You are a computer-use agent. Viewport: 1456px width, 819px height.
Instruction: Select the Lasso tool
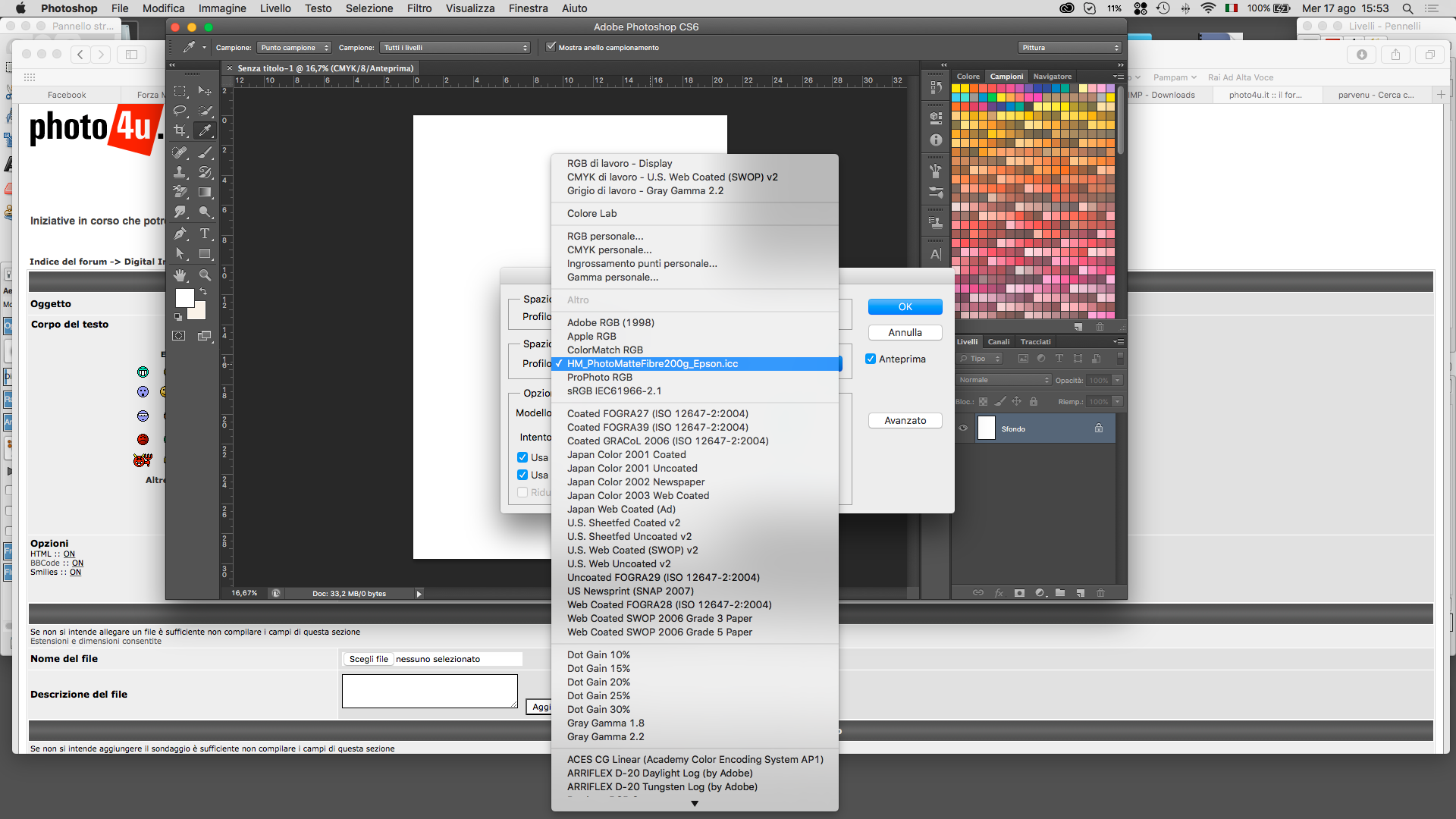pyautogui.click(x=180, y=111)
